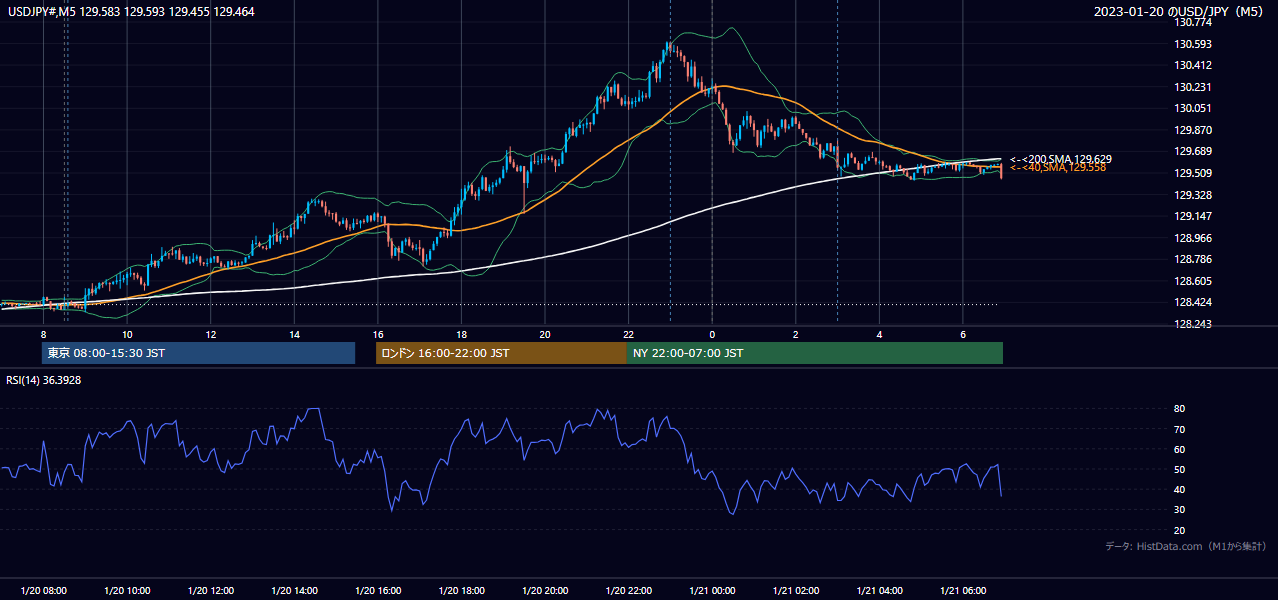
Task: Click the 1/20 20:00 time label
Action: click(545, 591)
